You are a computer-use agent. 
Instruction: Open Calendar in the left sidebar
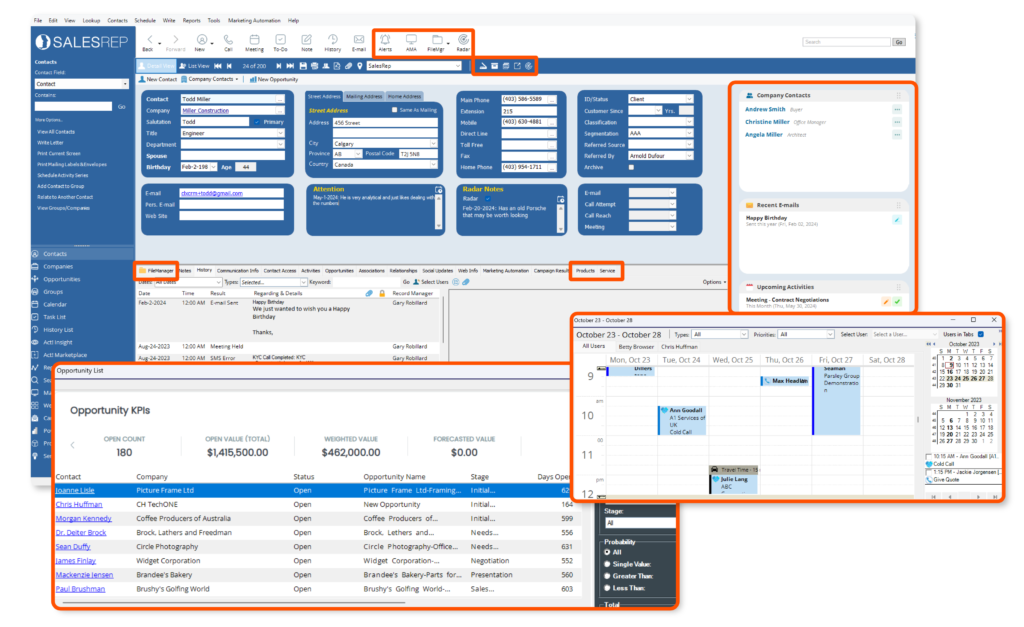pos(55,304)
